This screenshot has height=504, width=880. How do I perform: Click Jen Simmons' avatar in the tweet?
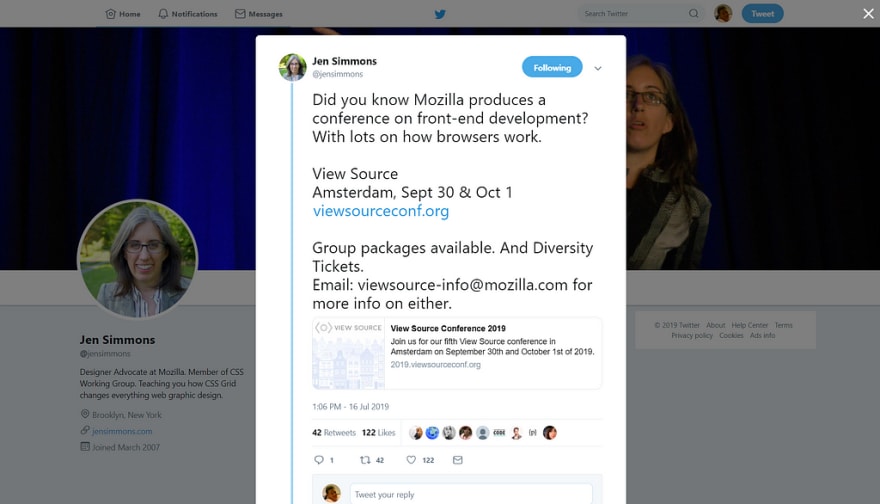coord(292,67)
